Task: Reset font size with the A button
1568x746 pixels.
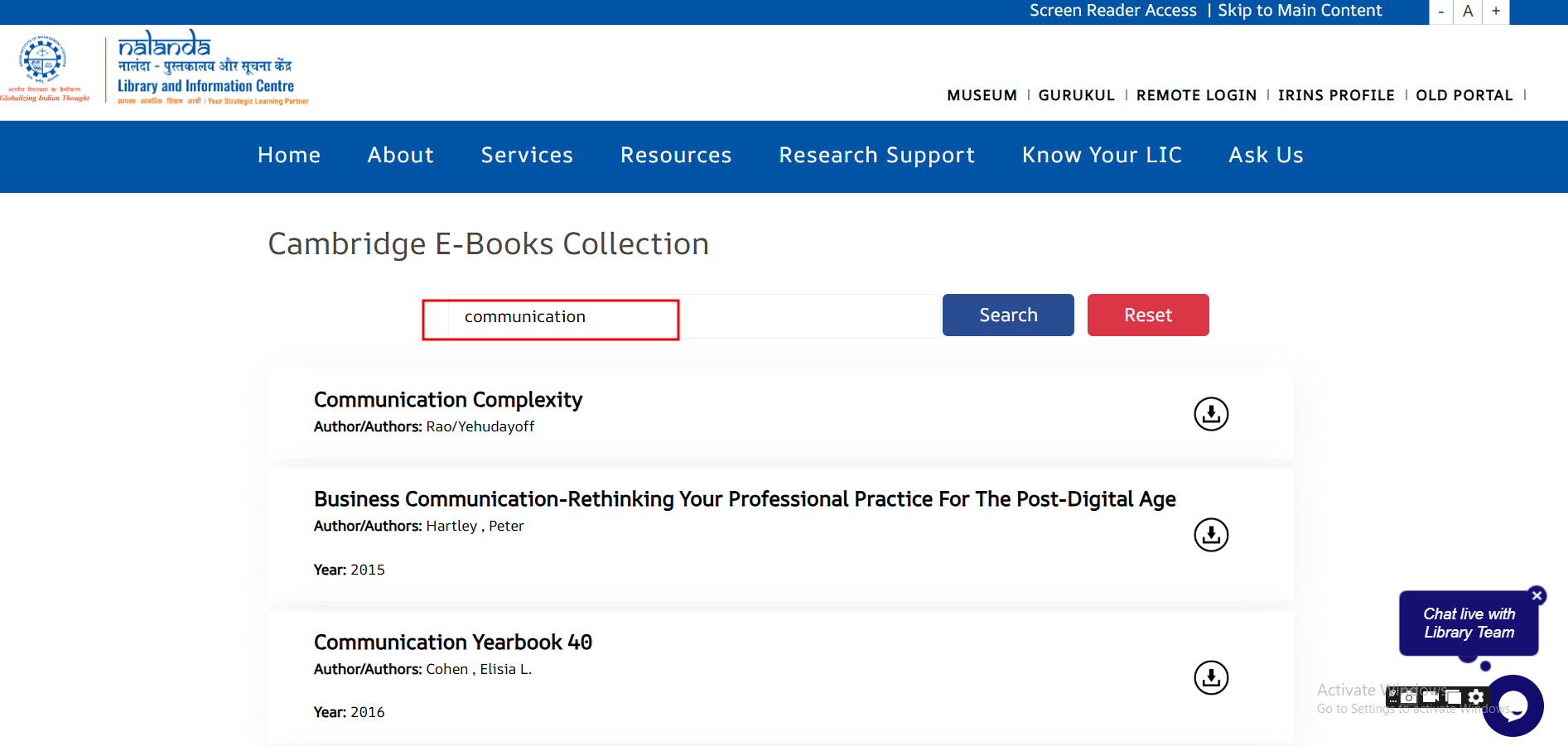Action: [1468, 12]
